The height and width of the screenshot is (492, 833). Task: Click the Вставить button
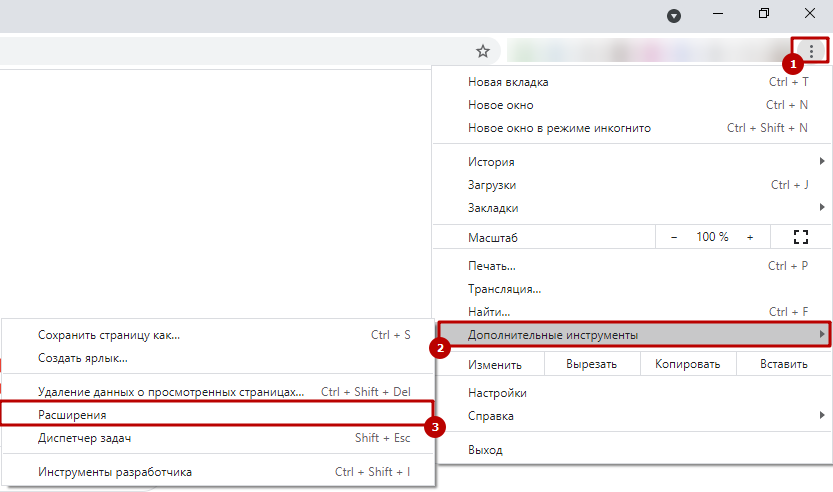coord(783,364)
